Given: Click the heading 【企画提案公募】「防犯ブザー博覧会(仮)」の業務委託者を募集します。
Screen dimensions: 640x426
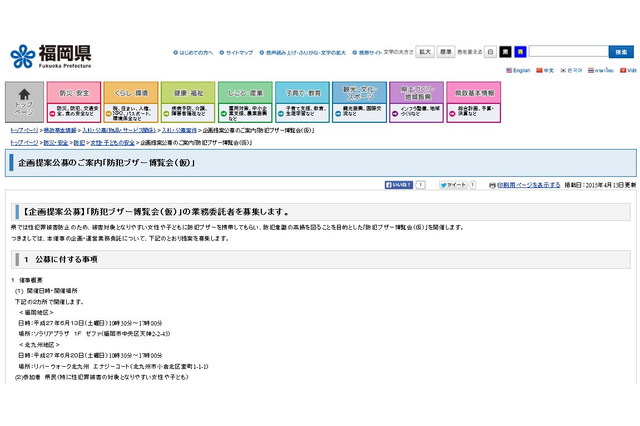Looking at the screenshot, I should click(156, 212).
